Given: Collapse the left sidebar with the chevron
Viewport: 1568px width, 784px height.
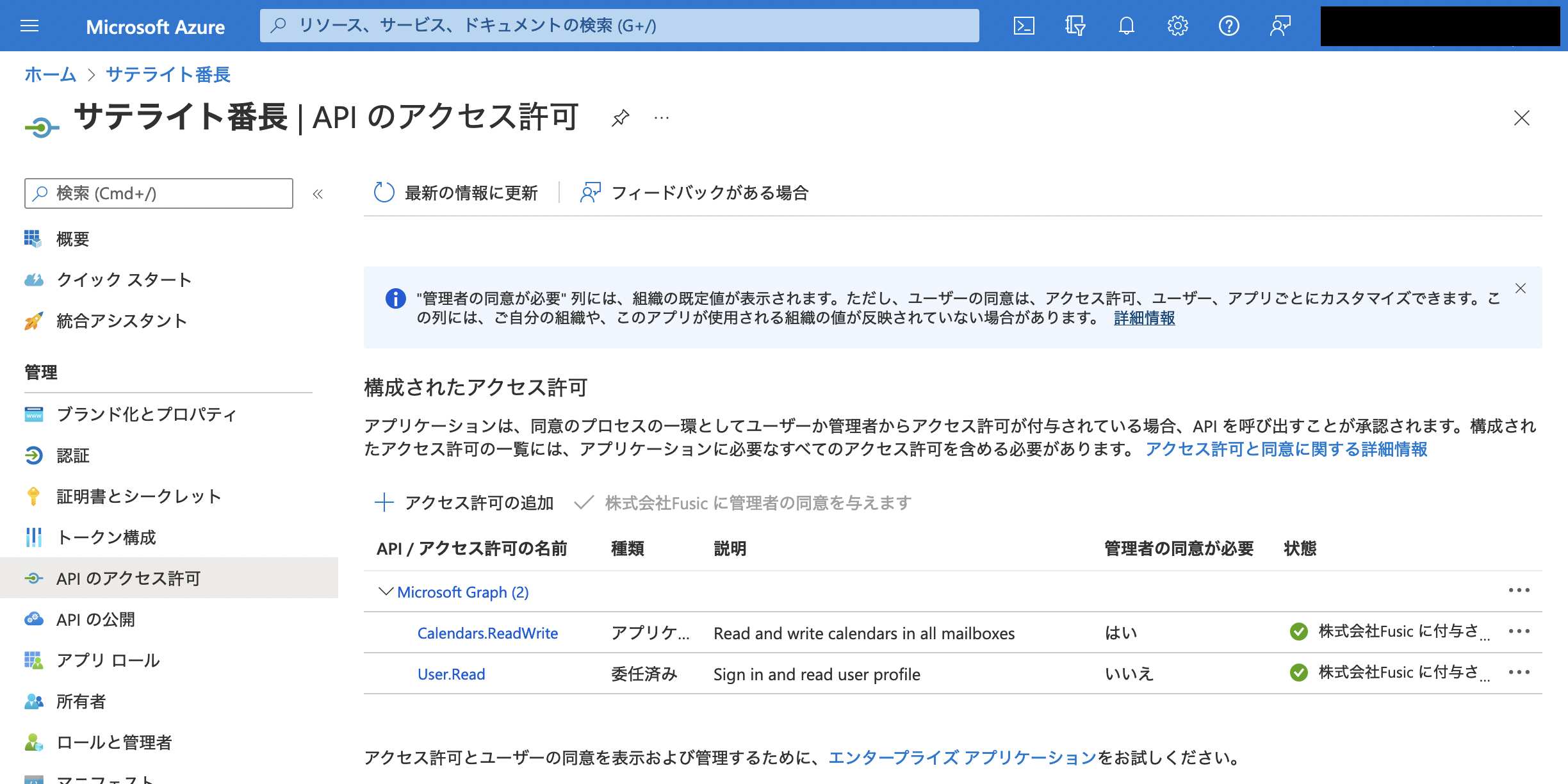Looking at the screenshot, I should (x=316, y=193).
